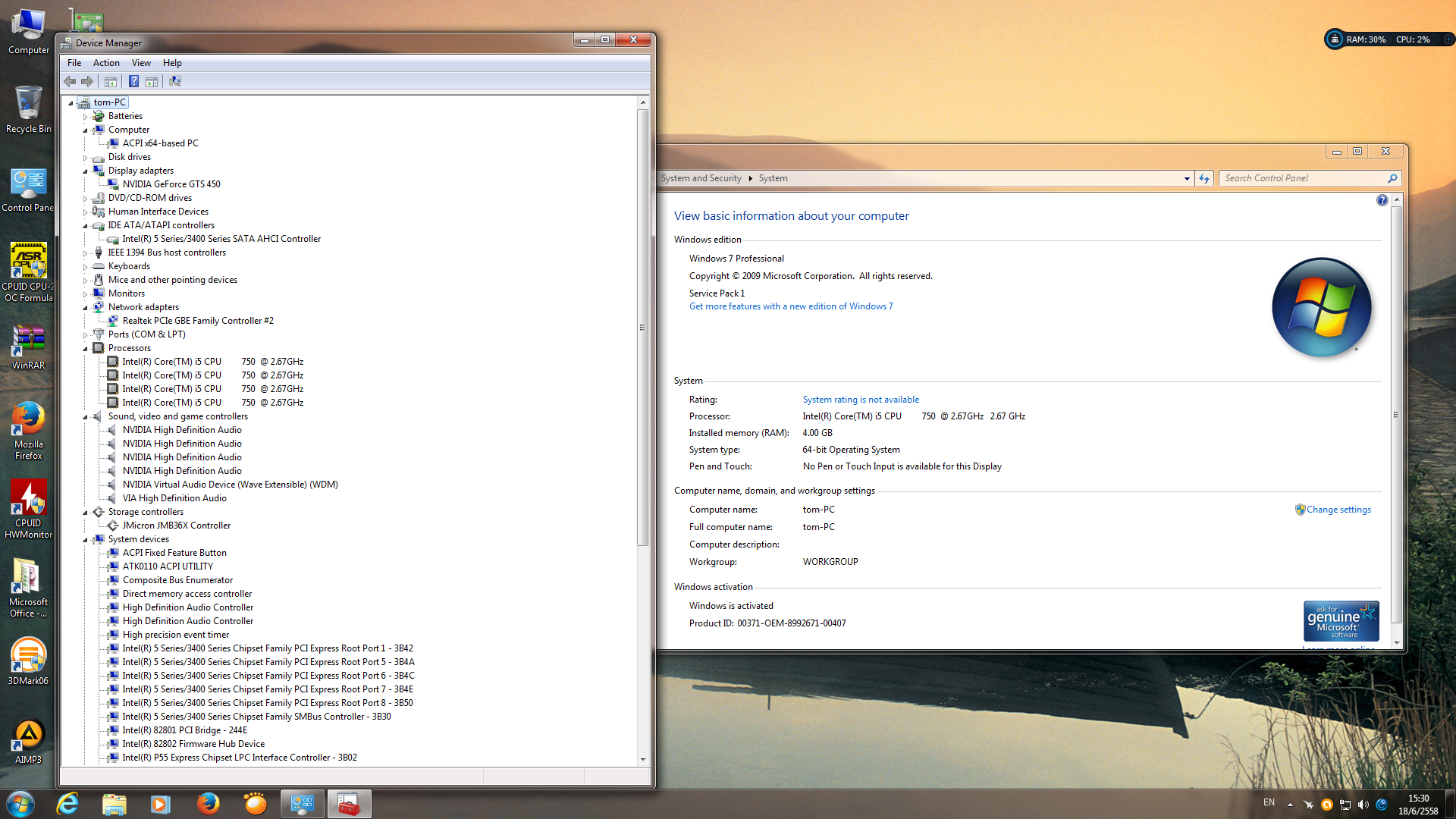Click Show/Hide Console Tree toolbar icon
The height and width of the screenshot is (819, 1456).
[111, 82]
